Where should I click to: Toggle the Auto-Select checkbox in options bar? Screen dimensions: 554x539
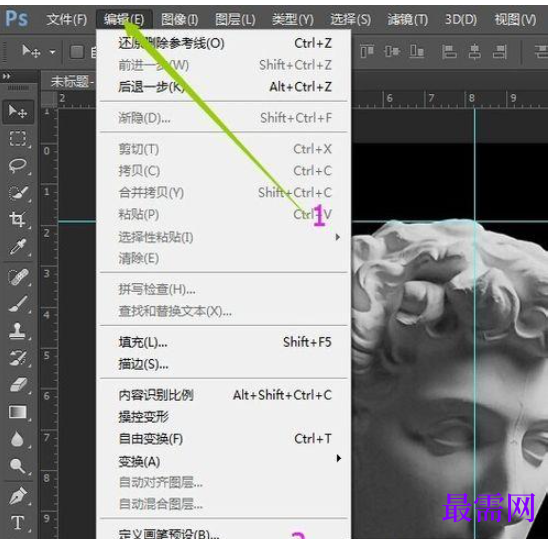tap(77, 52)
